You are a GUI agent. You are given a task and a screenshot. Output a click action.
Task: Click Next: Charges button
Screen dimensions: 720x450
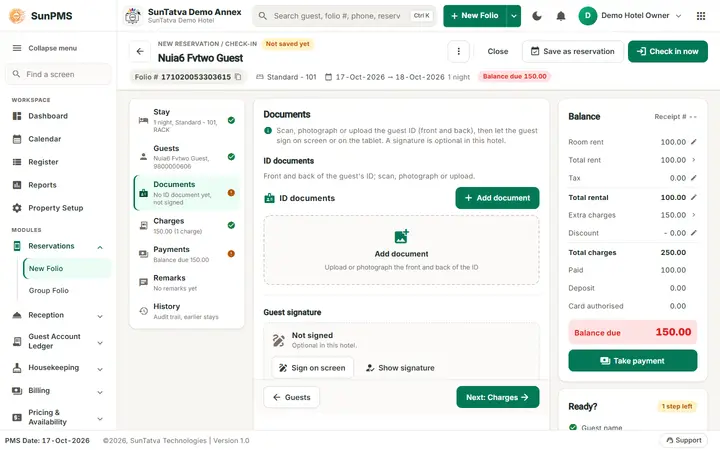tap(497, 397)
